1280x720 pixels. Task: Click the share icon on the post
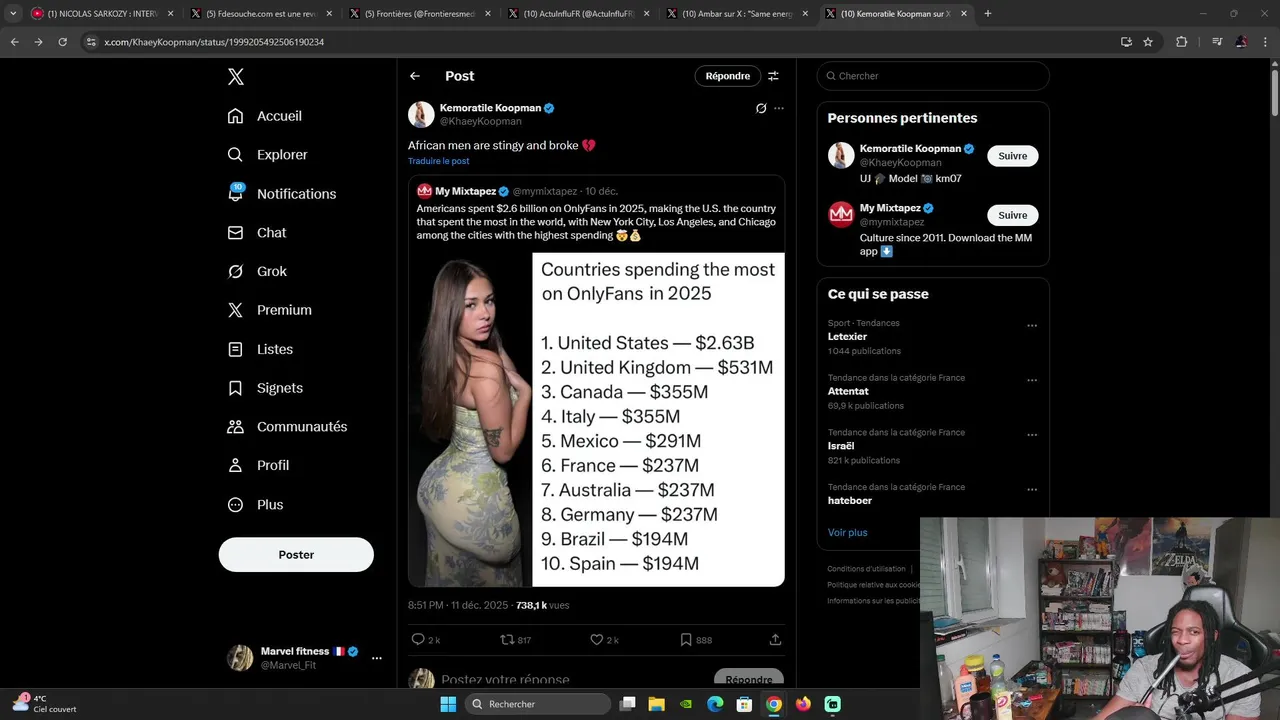click(x=775, y=640)
